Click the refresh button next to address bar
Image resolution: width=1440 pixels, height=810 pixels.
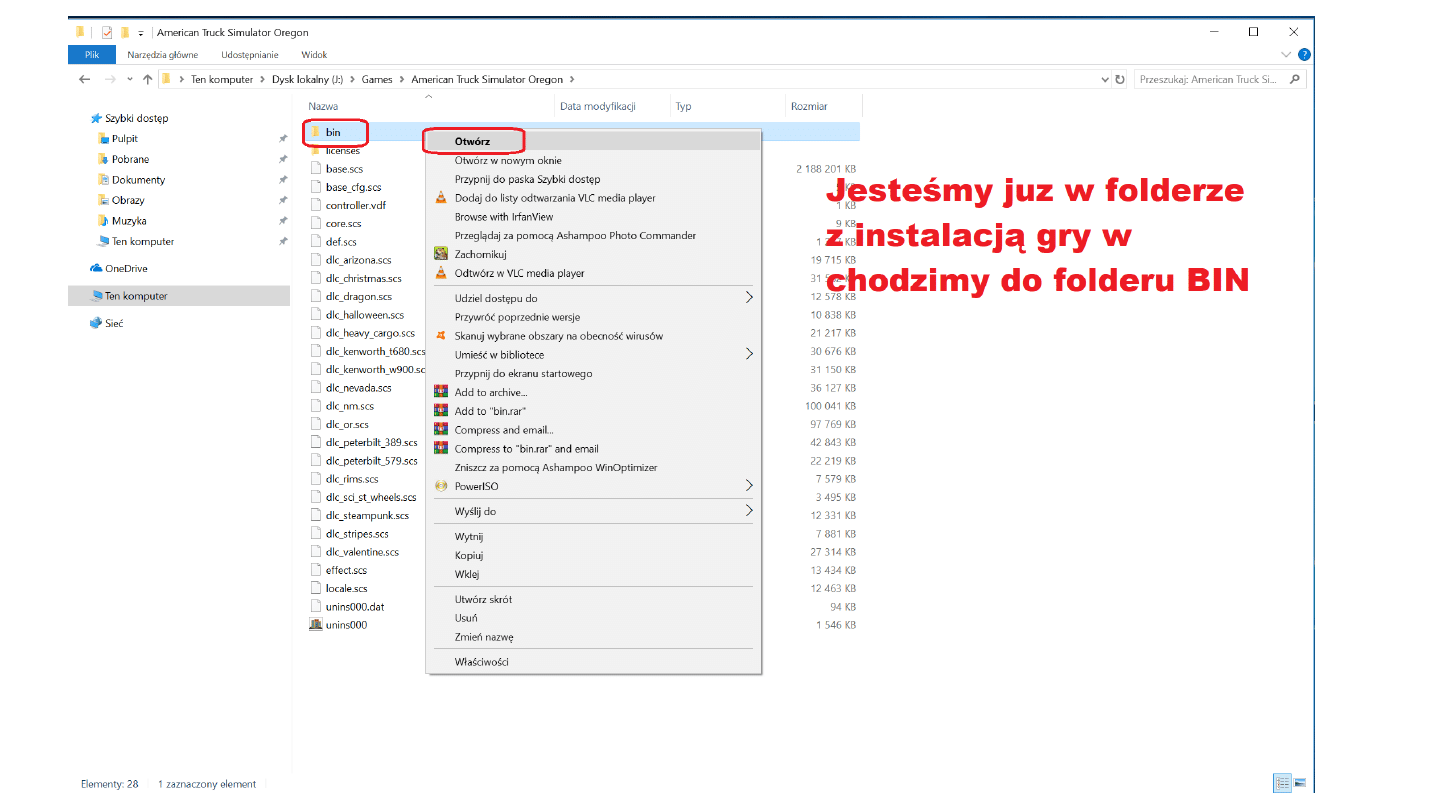[1120, 79]
